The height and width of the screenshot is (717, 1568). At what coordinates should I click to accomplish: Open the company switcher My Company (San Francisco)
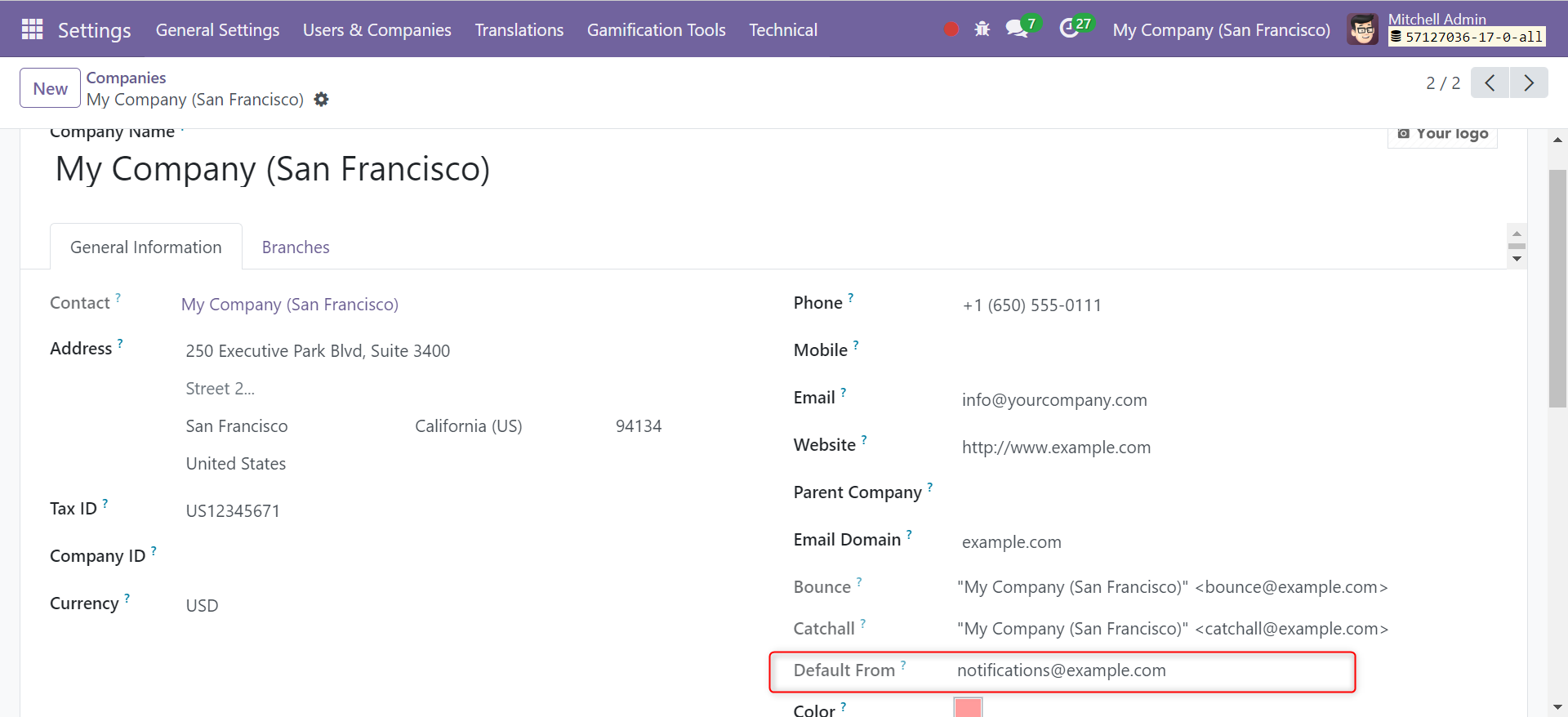[x=1222, y=30]
